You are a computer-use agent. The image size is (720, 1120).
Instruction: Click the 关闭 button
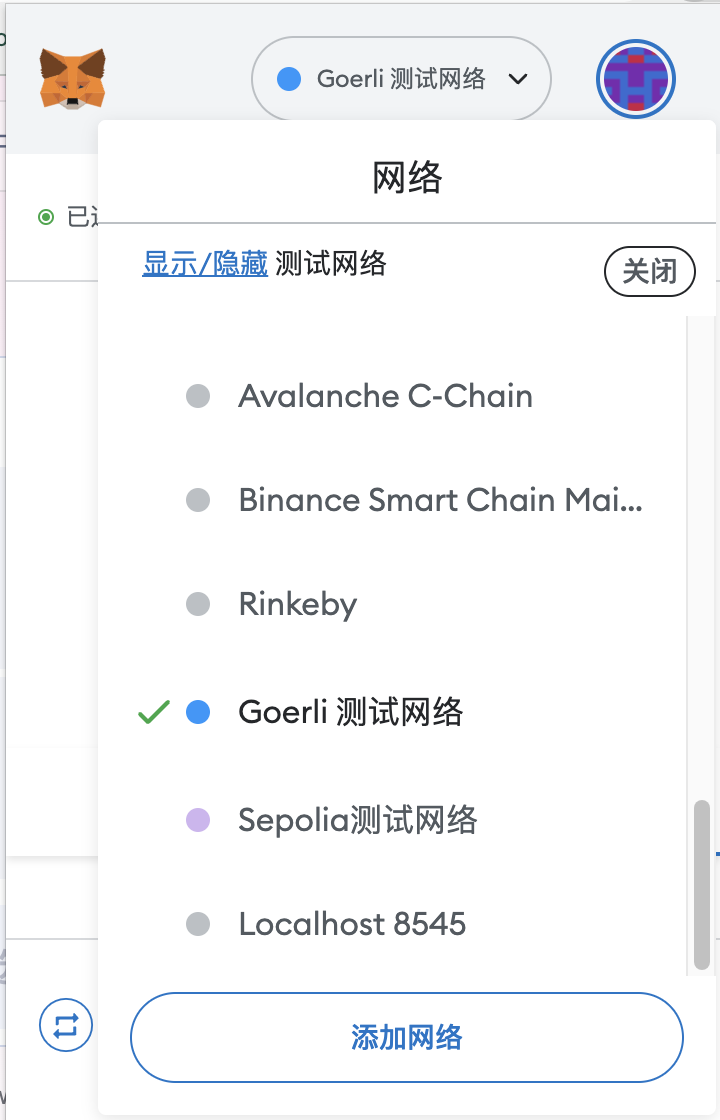[x=650, y=271]
